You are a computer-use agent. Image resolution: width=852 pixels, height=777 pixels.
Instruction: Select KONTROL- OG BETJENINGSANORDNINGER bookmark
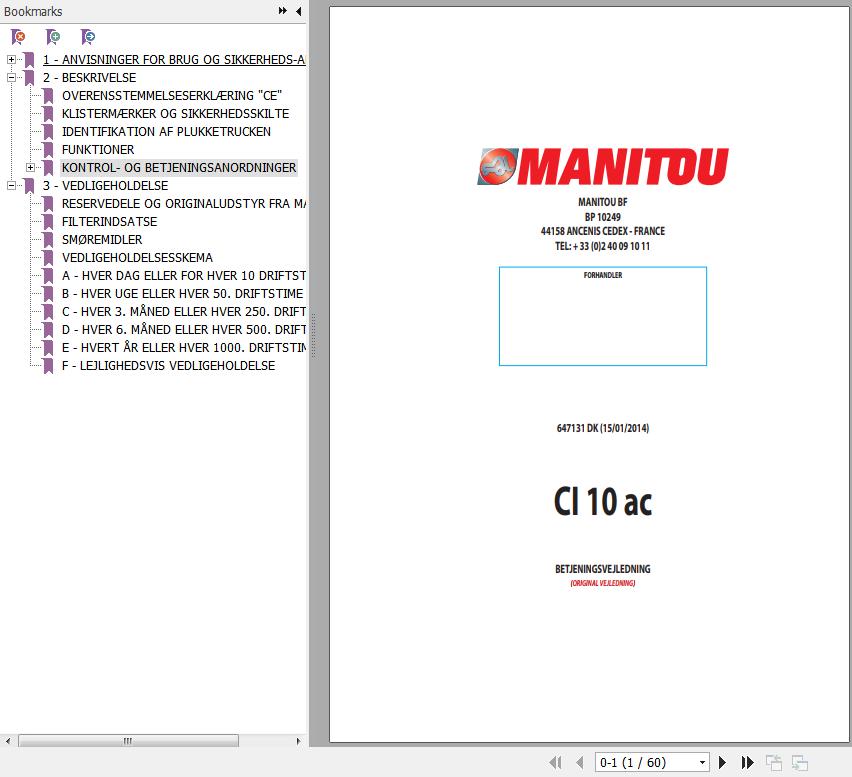(x=179, y=167)
